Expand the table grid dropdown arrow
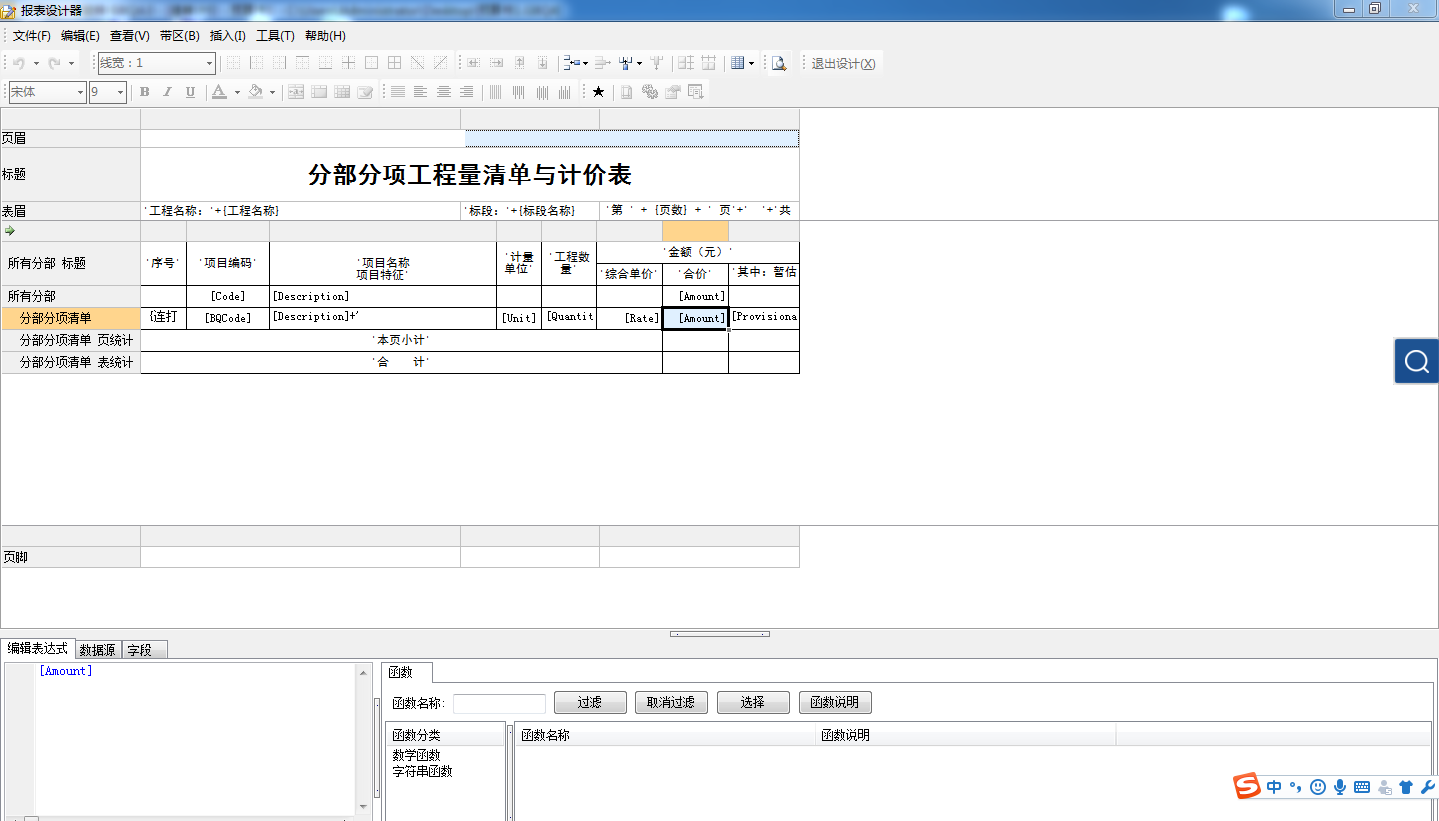Screen dimensions: 1439x821 751,63
